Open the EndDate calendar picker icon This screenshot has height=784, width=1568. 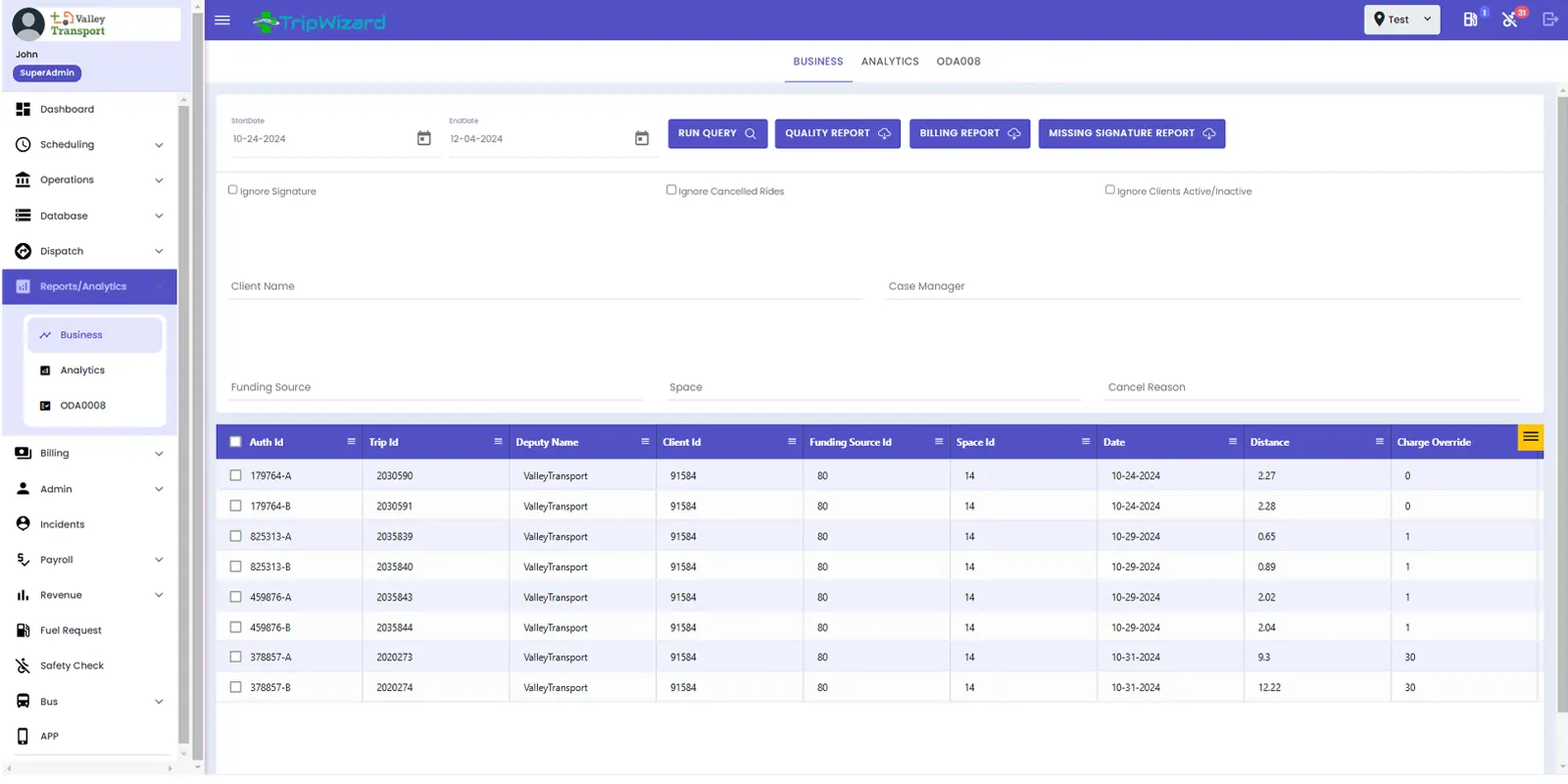pyautogui.click(x=642, y=138)
